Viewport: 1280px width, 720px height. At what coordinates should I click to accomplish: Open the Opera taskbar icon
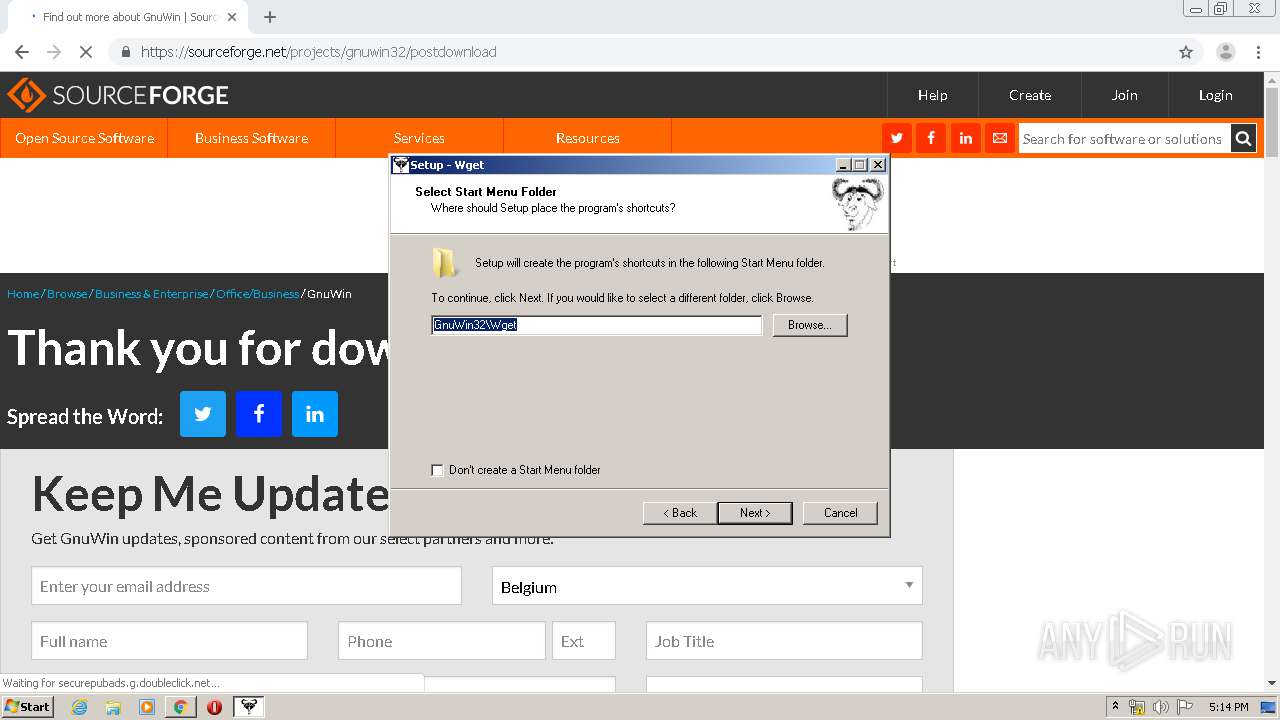[214, 707]
